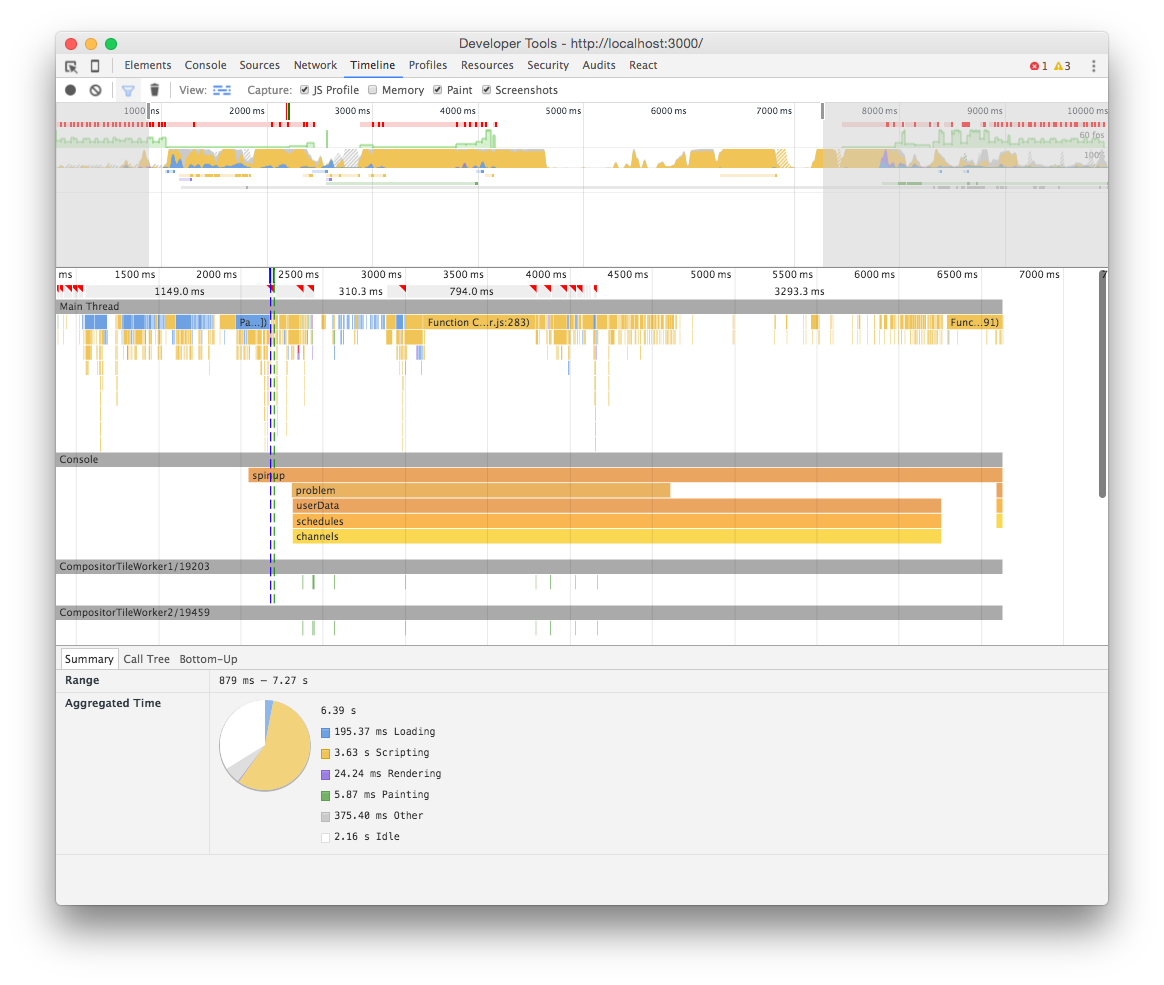Select the problem console timing bar
The image size is (1164, 985).
pos(481,491)
